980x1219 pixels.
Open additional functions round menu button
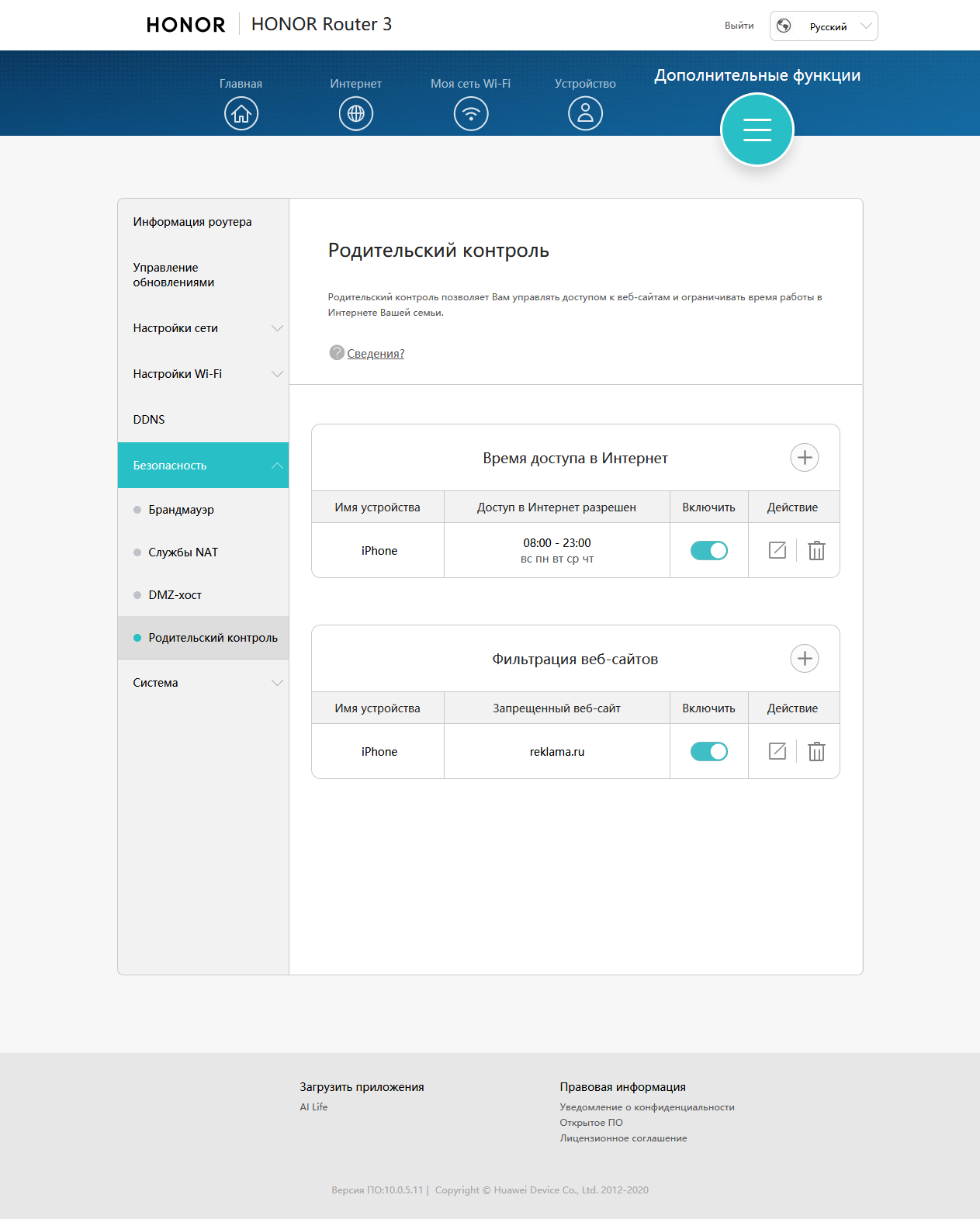(757, 130)
